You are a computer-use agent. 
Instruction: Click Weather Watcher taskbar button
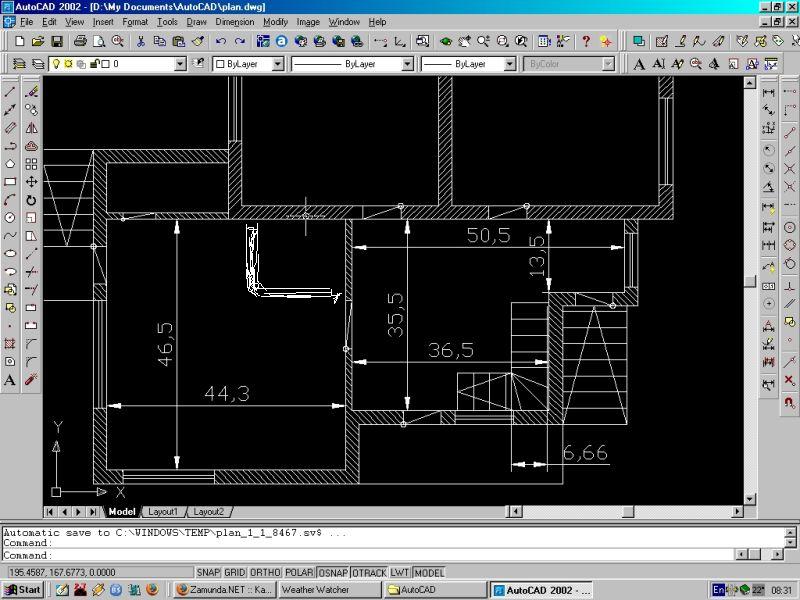329,590
